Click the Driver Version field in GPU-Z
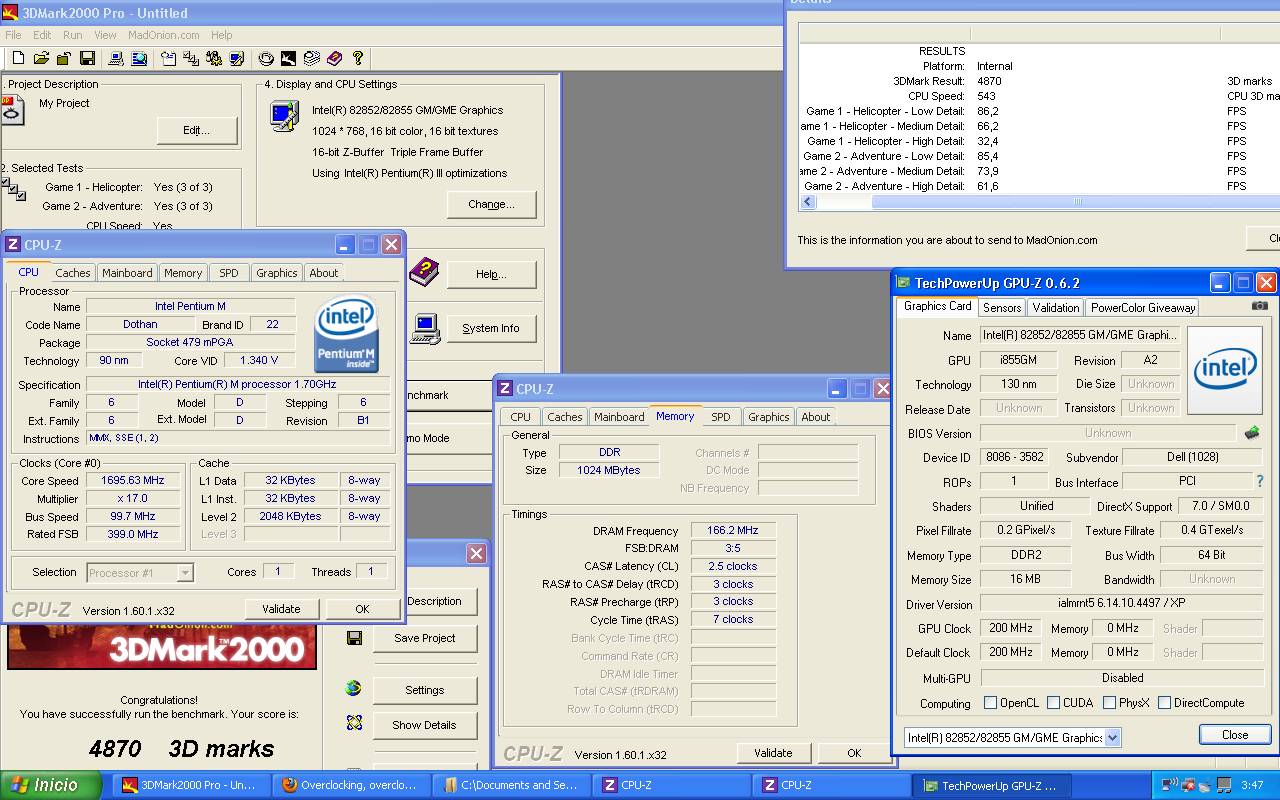The image size is (1280, 800). [x=1121, y=604]
